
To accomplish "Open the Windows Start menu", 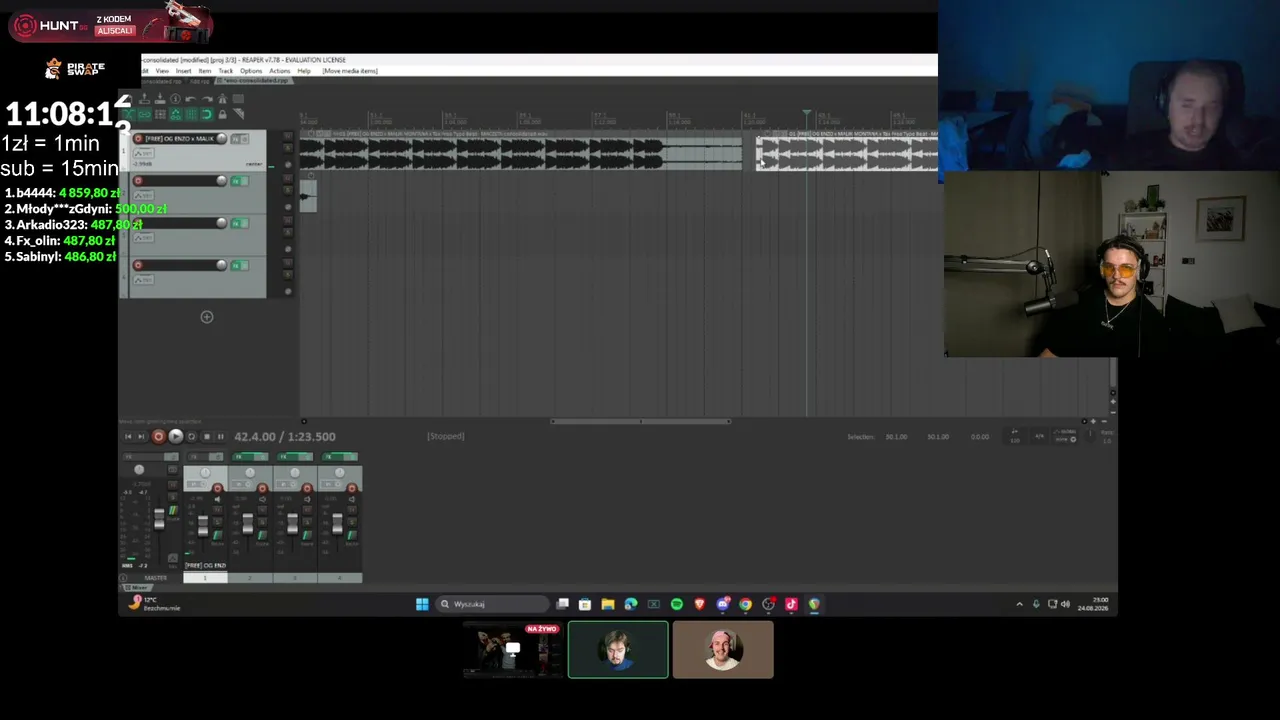I will [422, 604].
